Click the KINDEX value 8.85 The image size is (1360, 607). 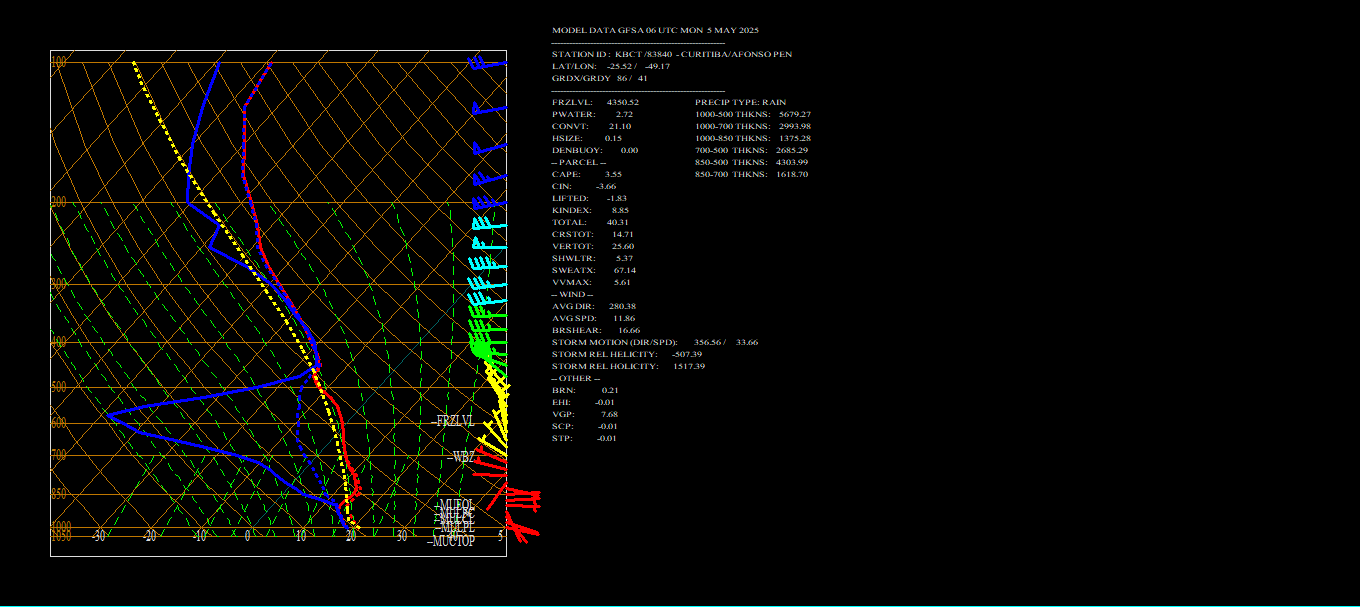[x=620, y=210]
